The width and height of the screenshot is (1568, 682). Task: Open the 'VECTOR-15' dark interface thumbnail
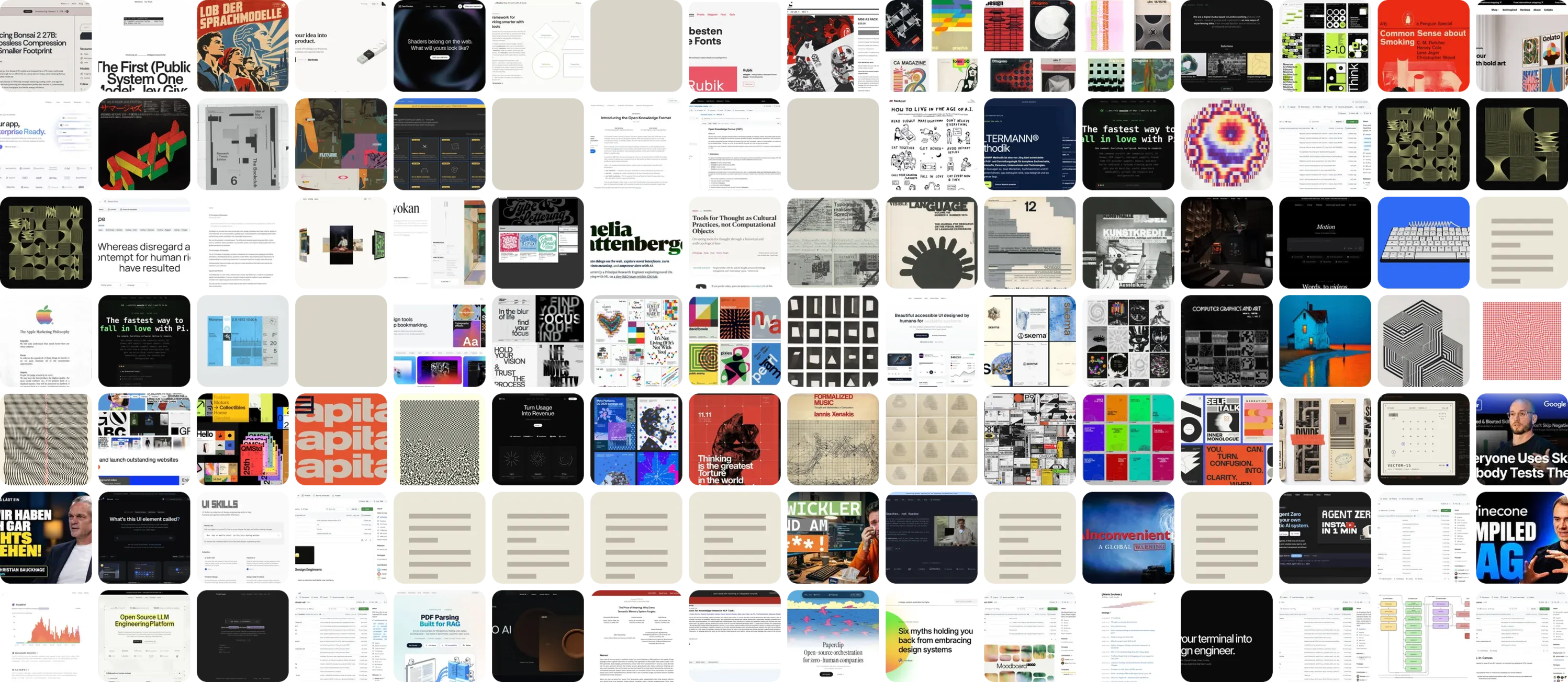point(1423,439)
